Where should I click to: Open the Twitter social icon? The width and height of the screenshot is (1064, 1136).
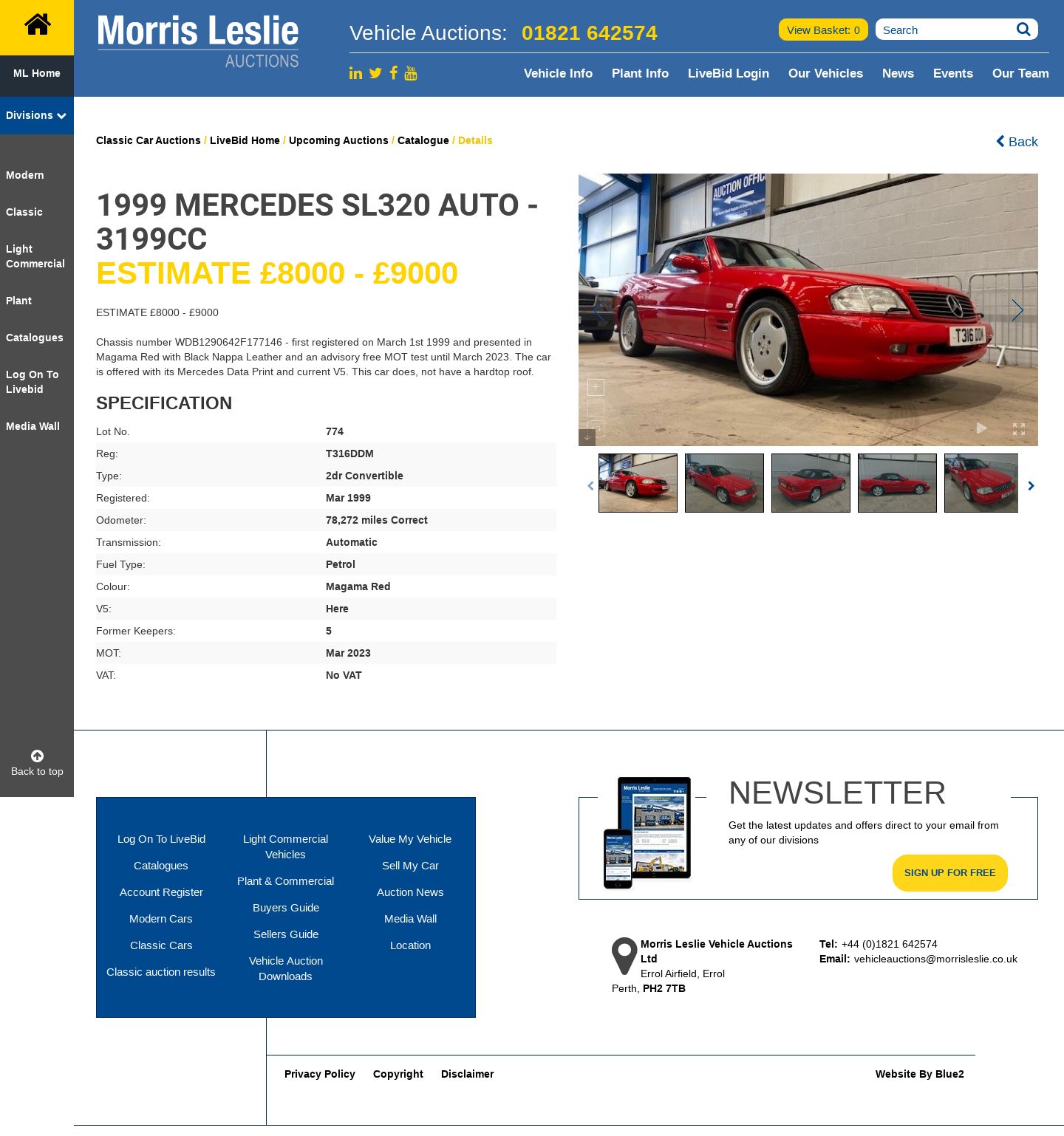pyautogui.click(x=375, y=73)
